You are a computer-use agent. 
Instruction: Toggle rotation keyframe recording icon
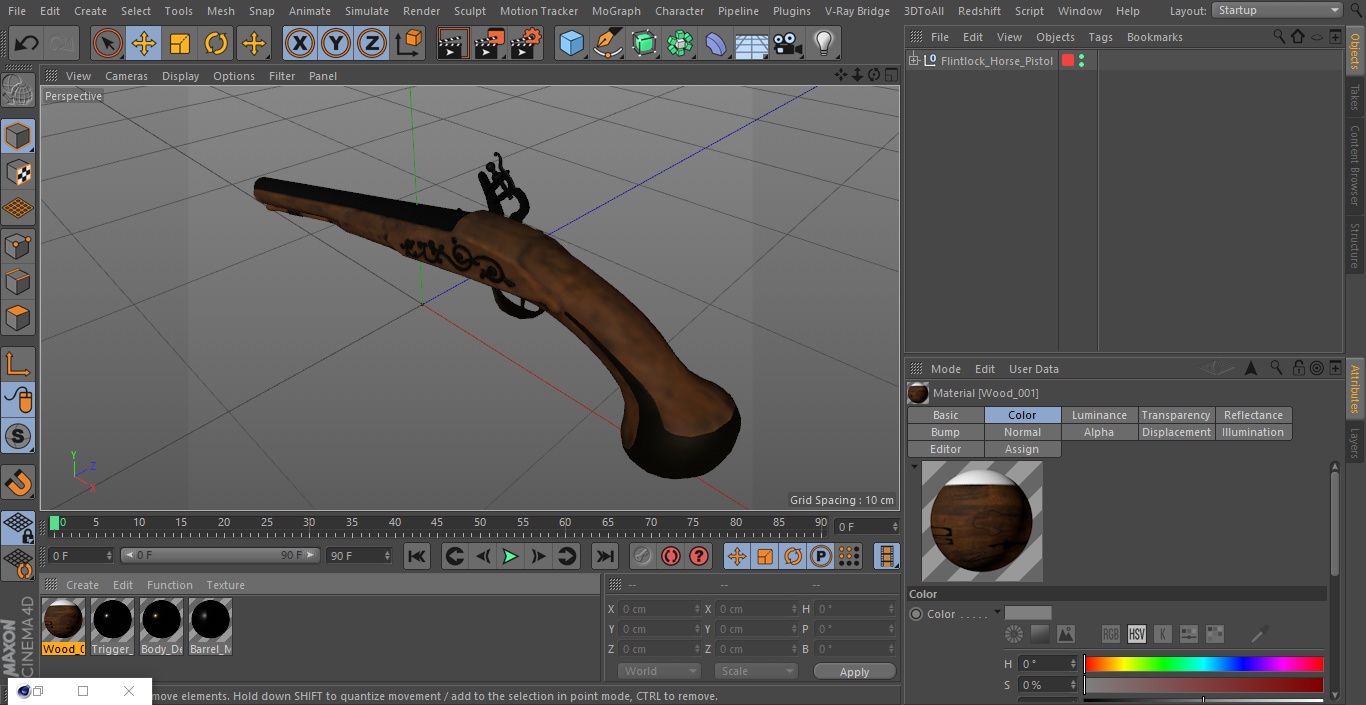tap(793, 556)
